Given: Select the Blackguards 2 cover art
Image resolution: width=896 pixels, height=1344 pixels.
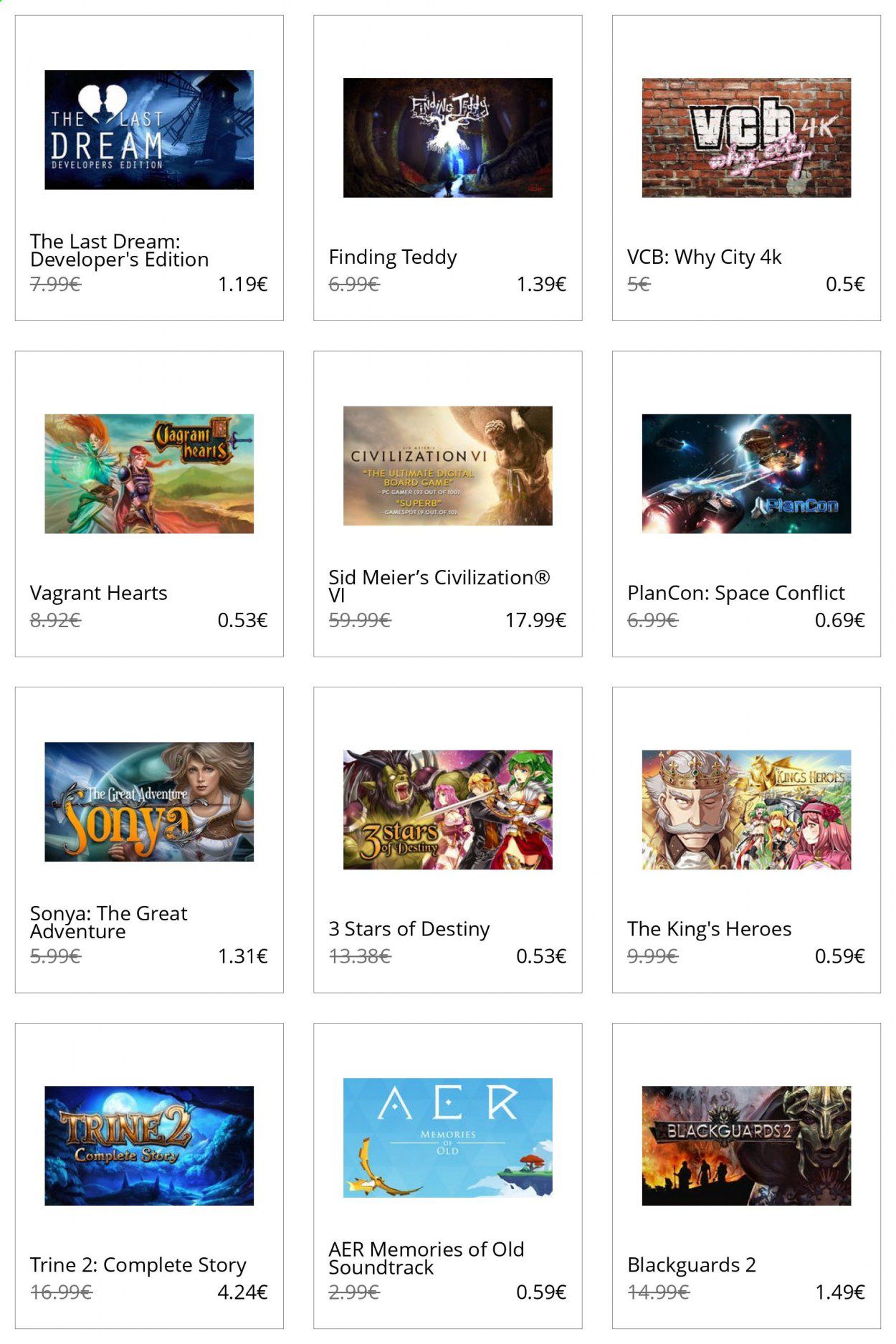Looking at the screenshot, I should (x=746, y=1145).
